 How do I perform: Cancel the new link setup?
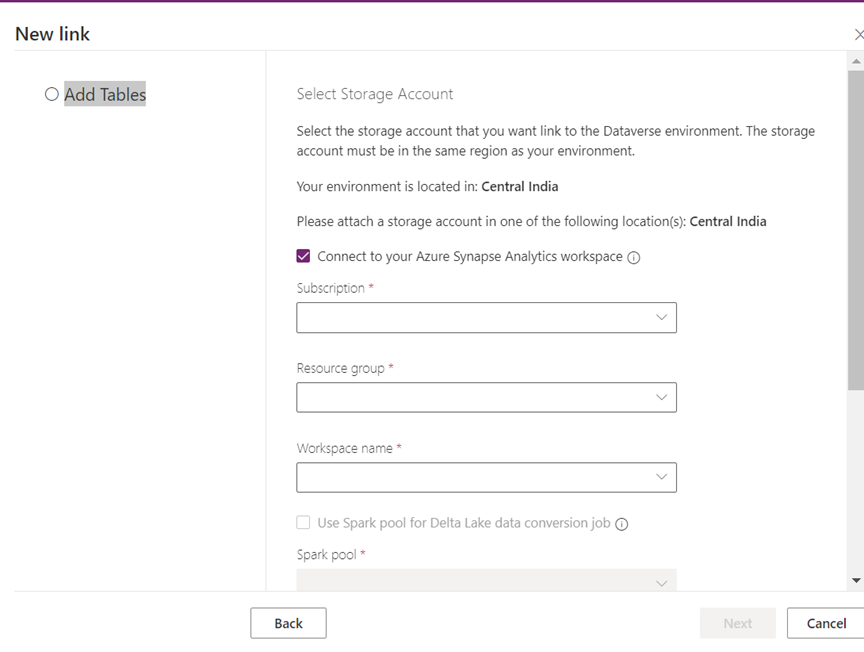point(825,623)
